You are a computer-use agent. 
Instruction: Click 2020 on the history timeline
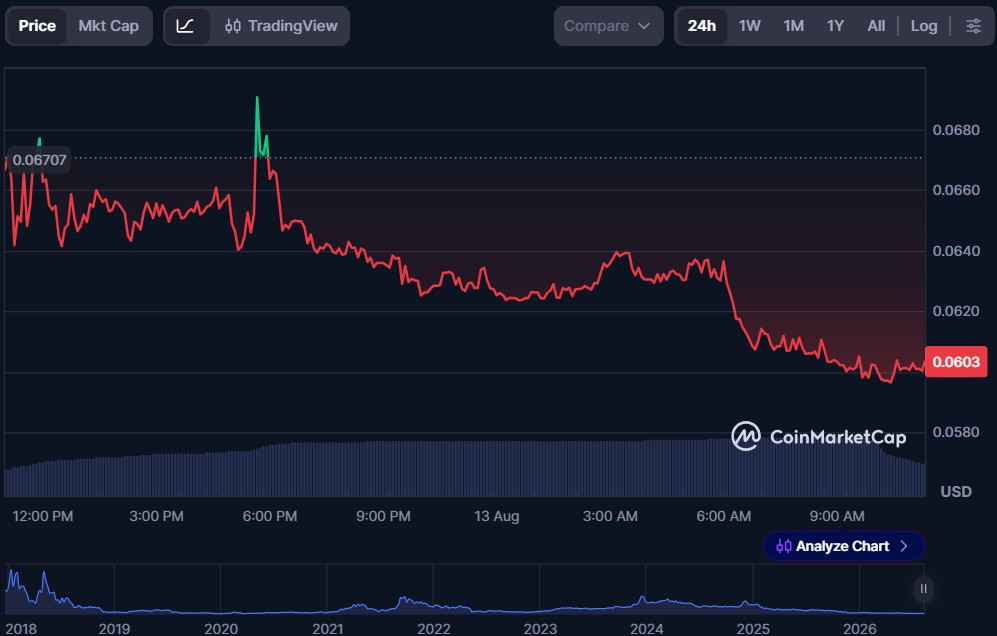[221, 629]
